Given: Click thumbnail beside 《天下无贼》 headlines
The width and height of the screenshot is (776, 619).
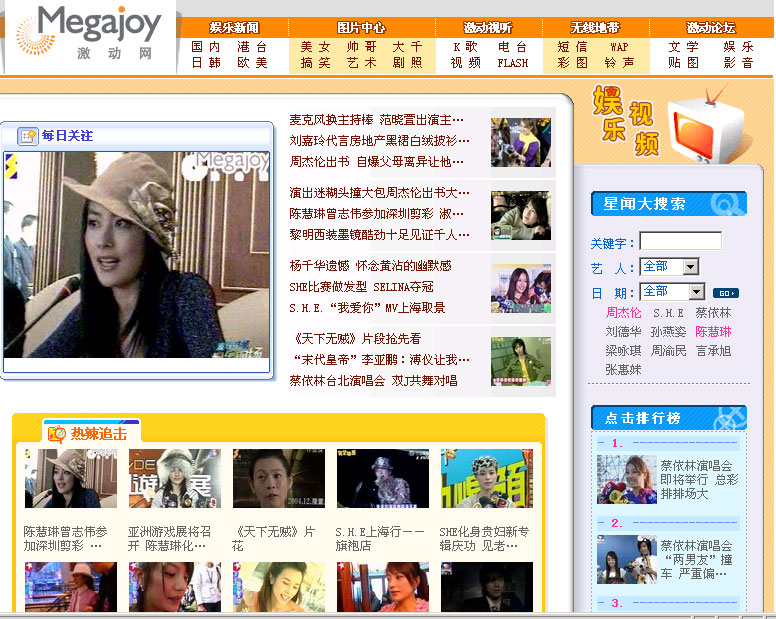Looking at the screenshot, I should 521,361.
